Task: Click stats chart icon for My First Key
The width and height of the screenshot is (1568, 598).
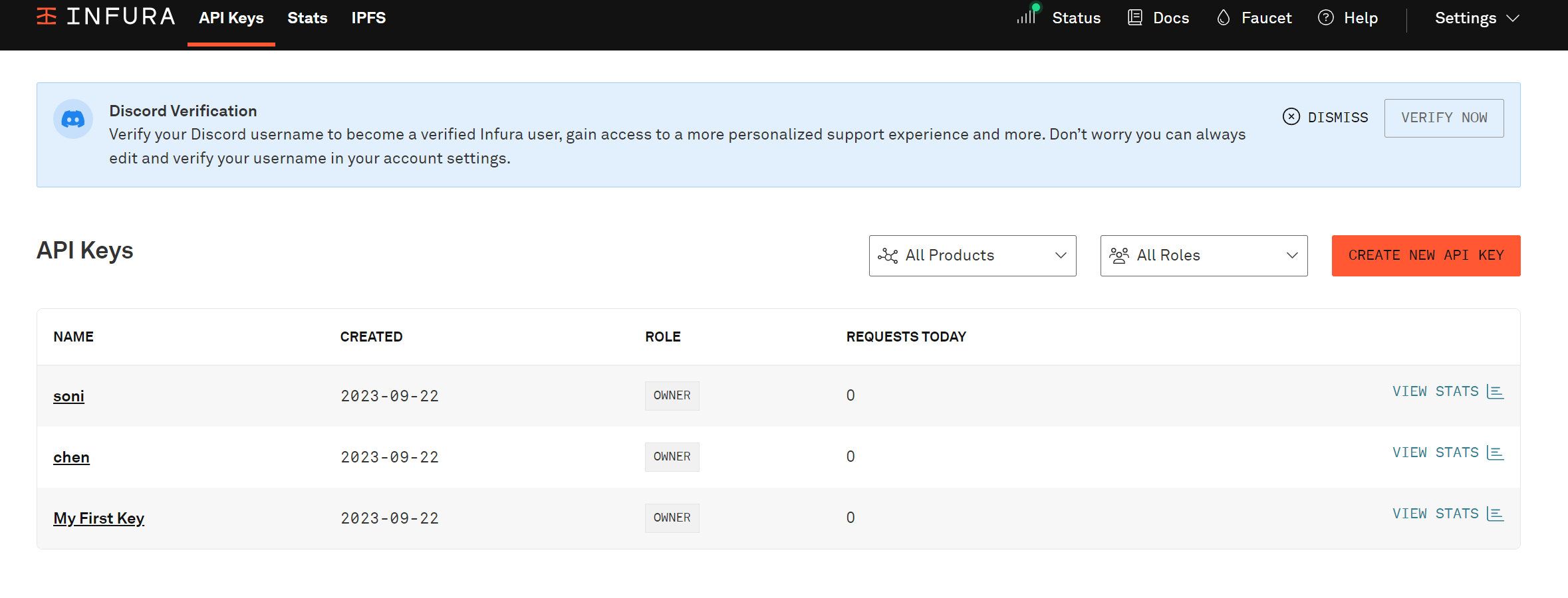Action: [x=1496, y=514]
